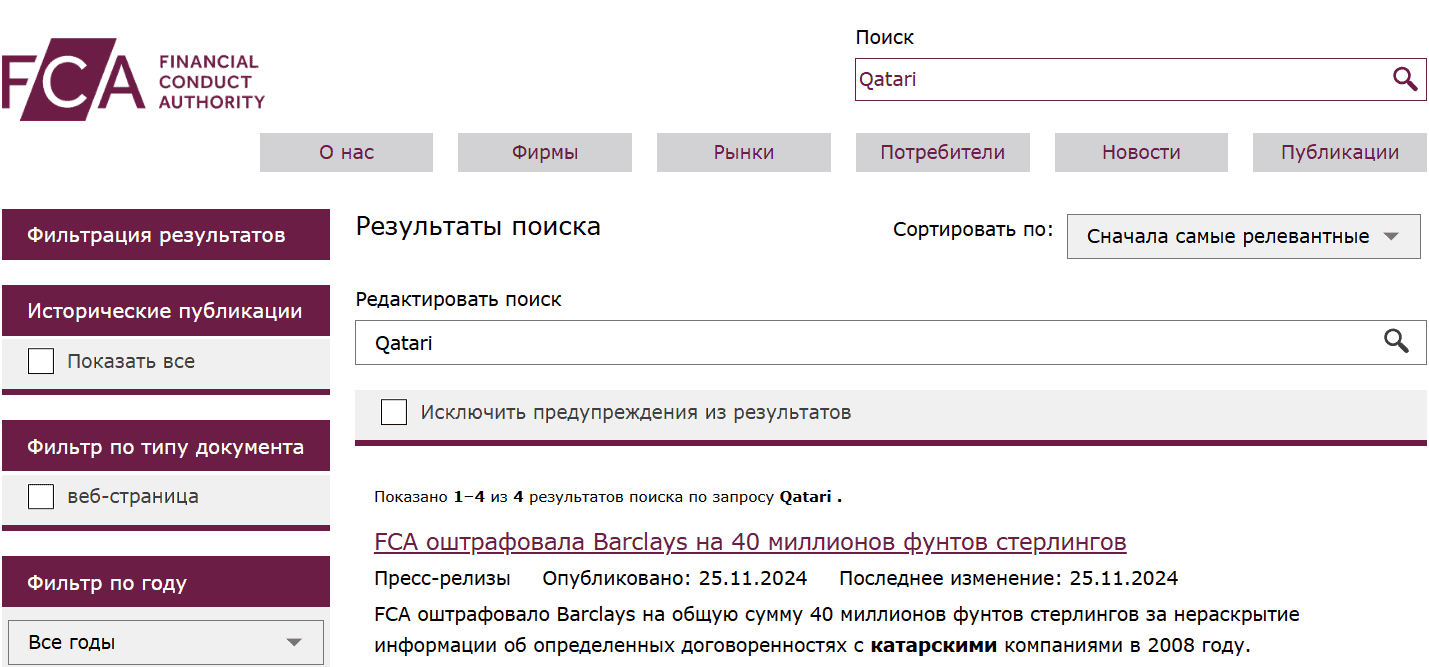Open the Barclays 40 million fine article

(750, 542)
